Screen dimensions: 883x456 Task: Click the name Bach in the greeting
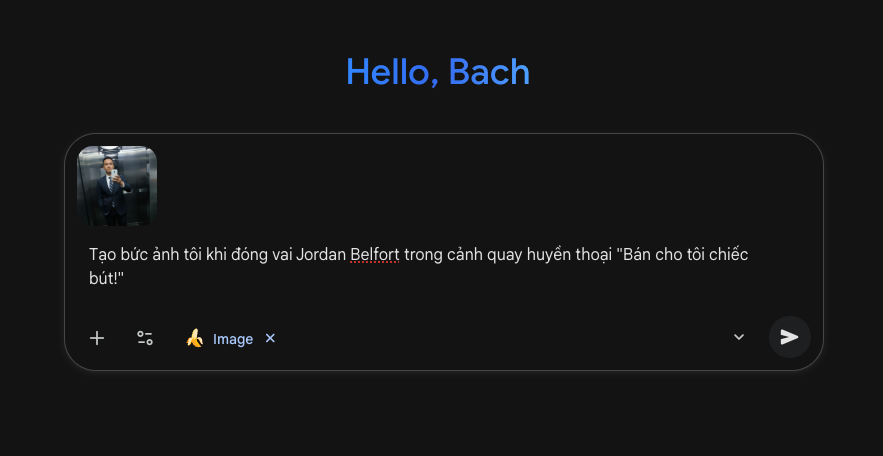pos(489,72)
